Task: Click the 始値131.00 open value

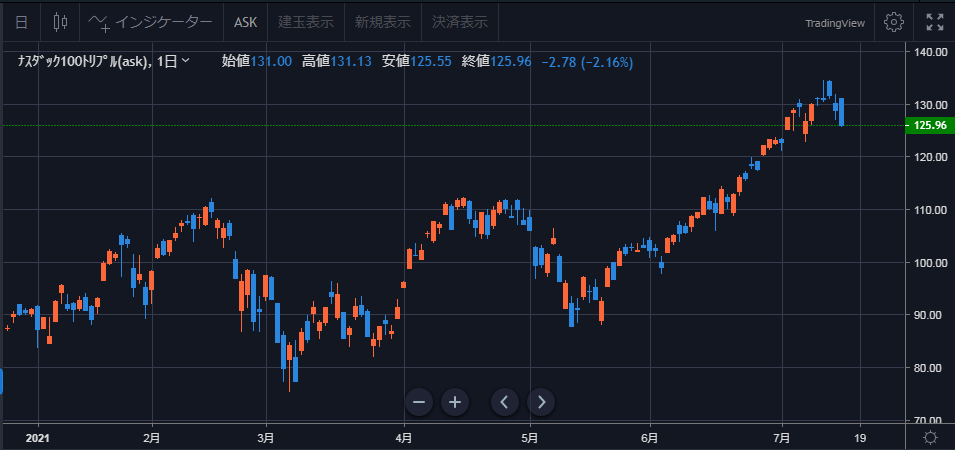Action: (x=256, y=62)
